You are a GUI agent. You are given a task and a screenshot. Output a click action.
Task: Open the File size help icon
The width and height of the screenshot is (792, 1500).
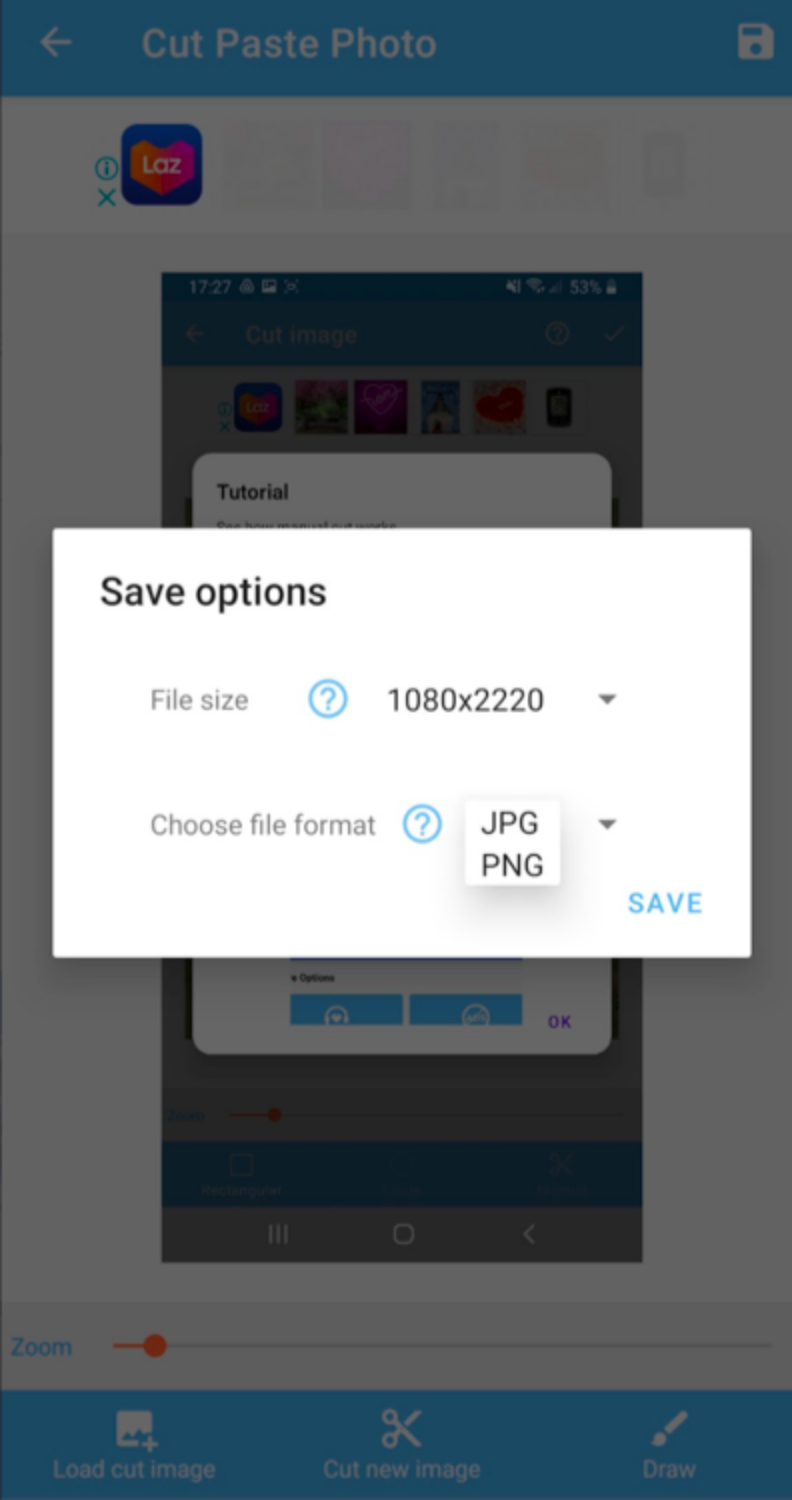point(327,699)
